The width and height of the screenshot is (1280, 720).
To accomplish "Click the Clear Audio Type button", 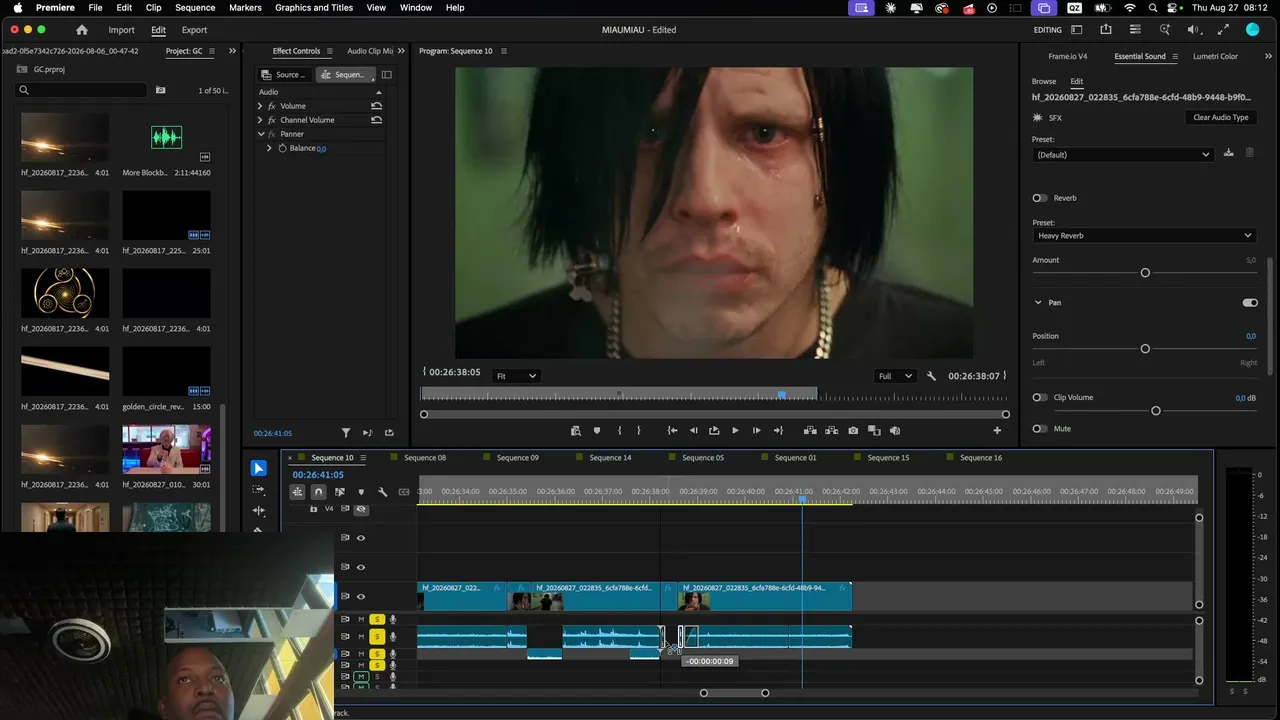I will [x=1221, y=118].
